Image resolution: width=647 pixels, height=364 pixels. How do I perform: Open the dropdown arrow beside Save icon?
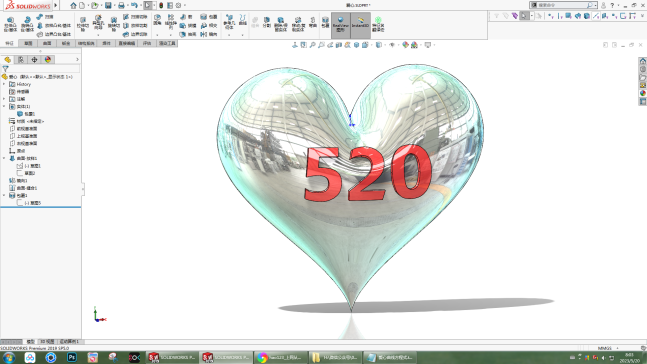pos(114,5)
